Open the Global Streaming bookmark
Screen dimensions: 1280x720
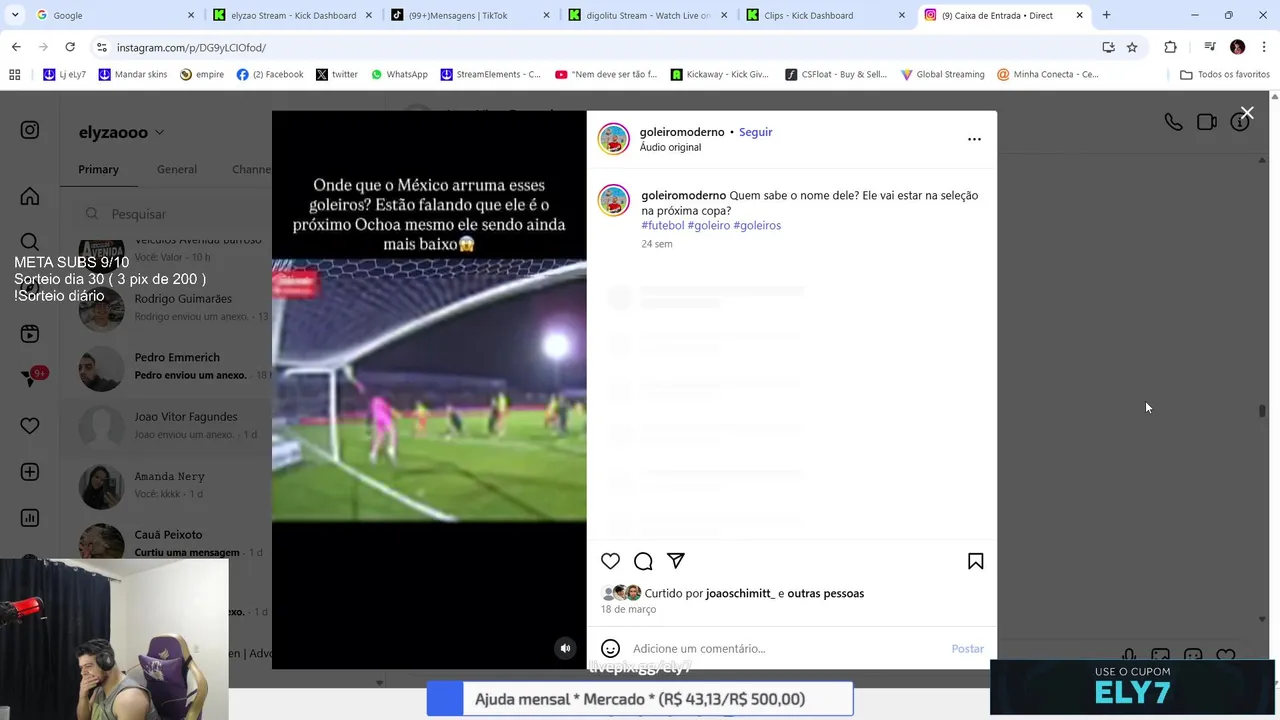[x=942, y=74]
